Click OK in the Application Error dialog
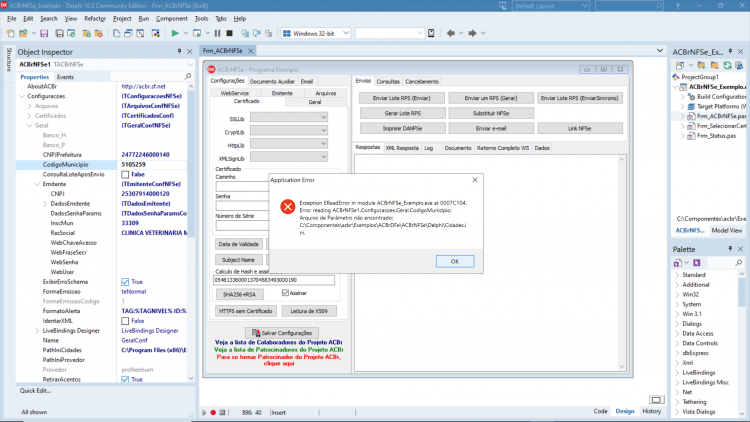The image size is (750, 422). [x=455, y=261]
